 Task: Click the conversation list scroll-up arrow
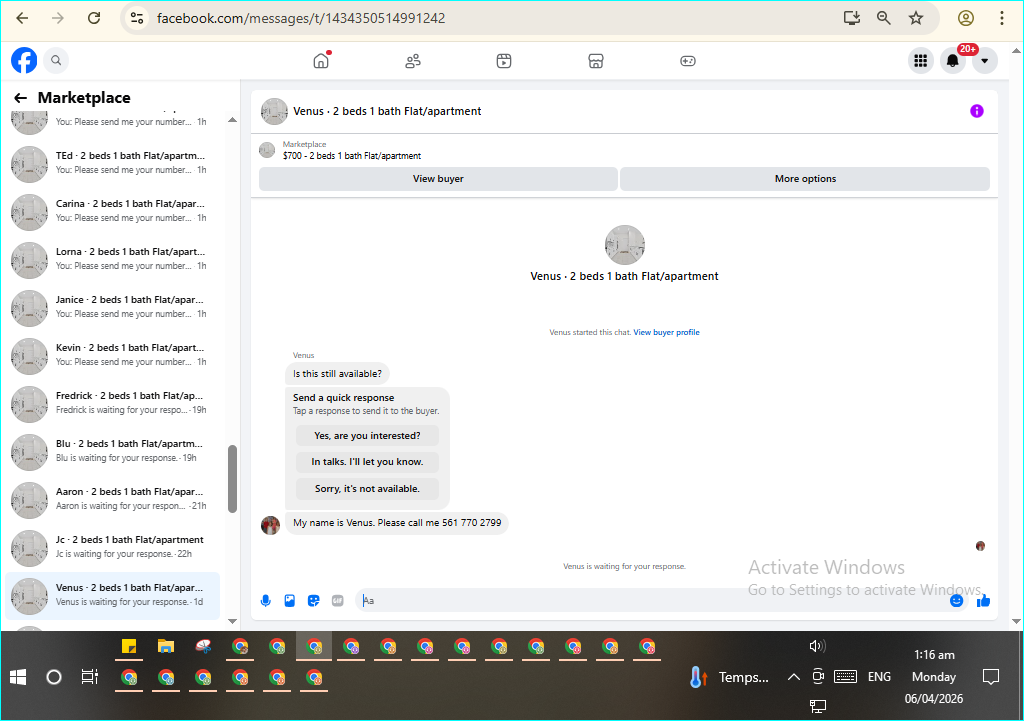click(232, 120)
